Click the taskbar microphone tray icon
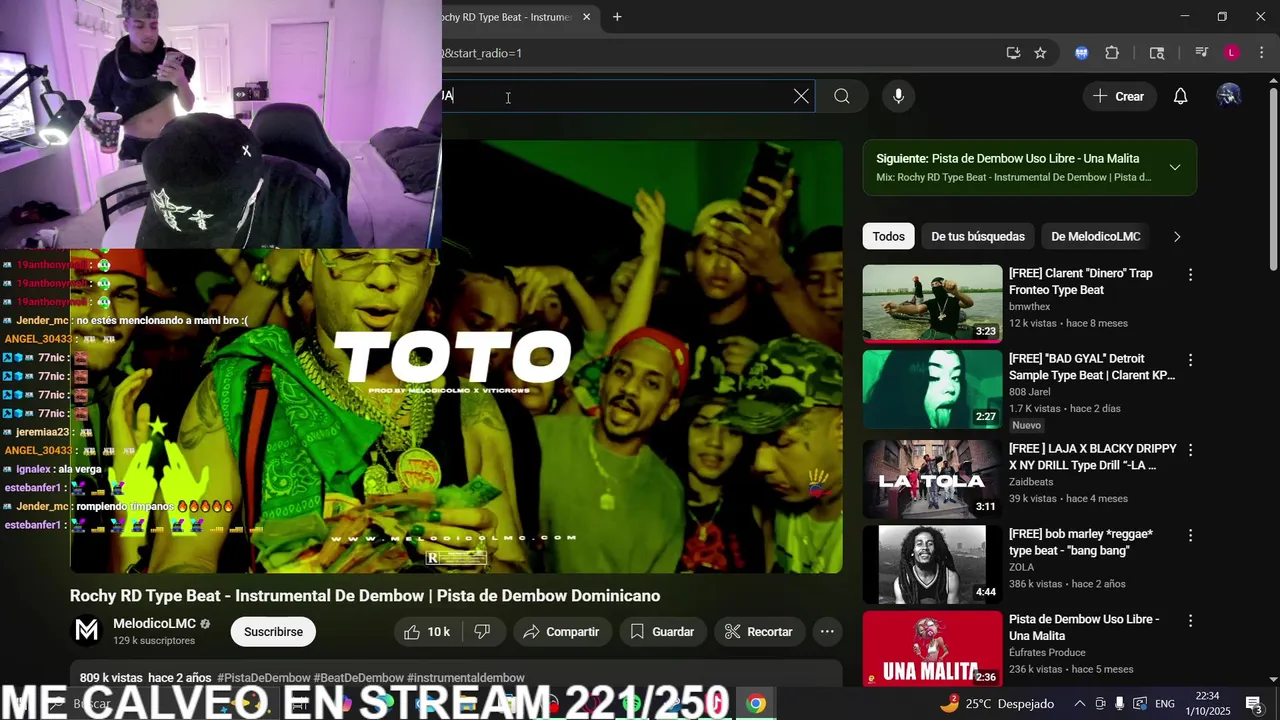1280x720 pixels. click(x=1120, y=704)
